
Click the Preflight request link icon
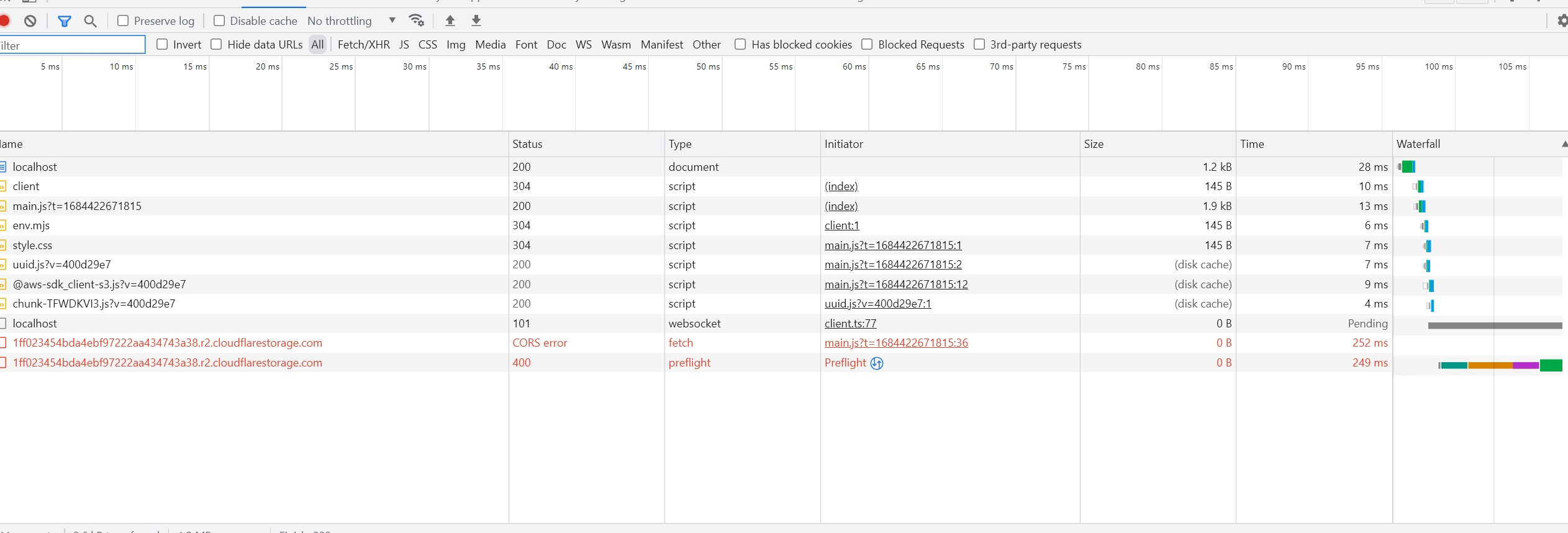click(877, 363)
